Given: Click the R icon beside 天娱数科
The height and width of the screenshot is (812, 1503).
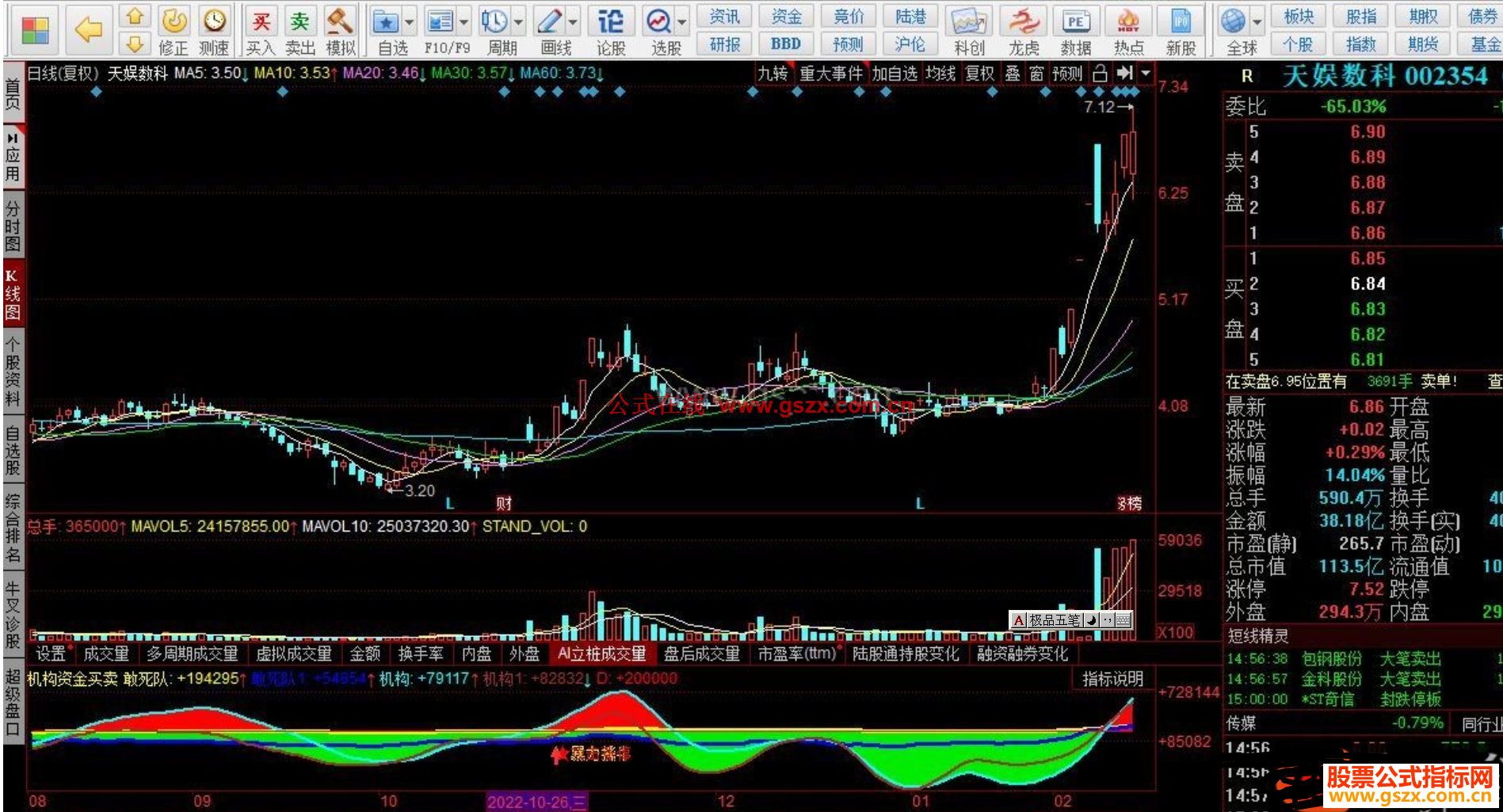Looking at the screenshot, I should [x=1247, y=76].
